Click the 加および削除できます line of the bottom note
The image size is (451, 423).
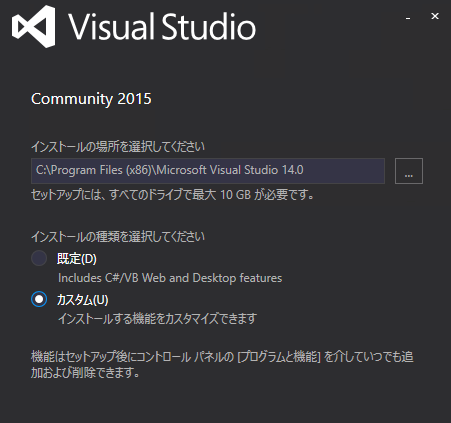coord(85,372)
